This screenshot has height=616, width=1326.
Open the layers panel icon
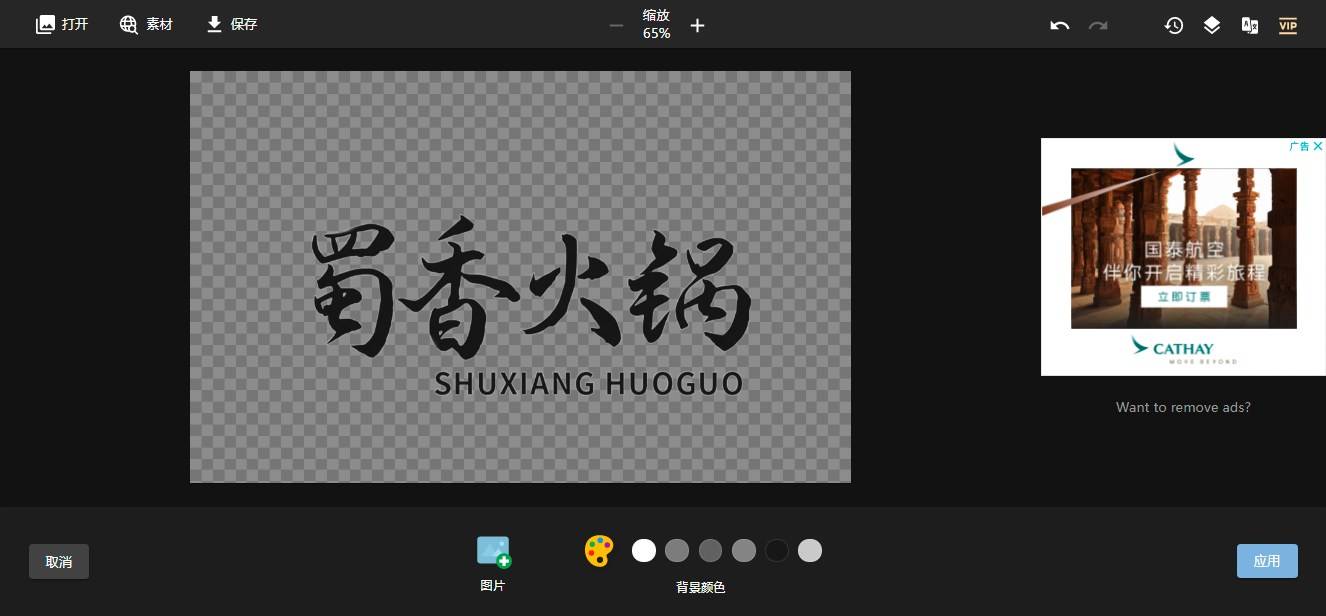(1212, 25)
